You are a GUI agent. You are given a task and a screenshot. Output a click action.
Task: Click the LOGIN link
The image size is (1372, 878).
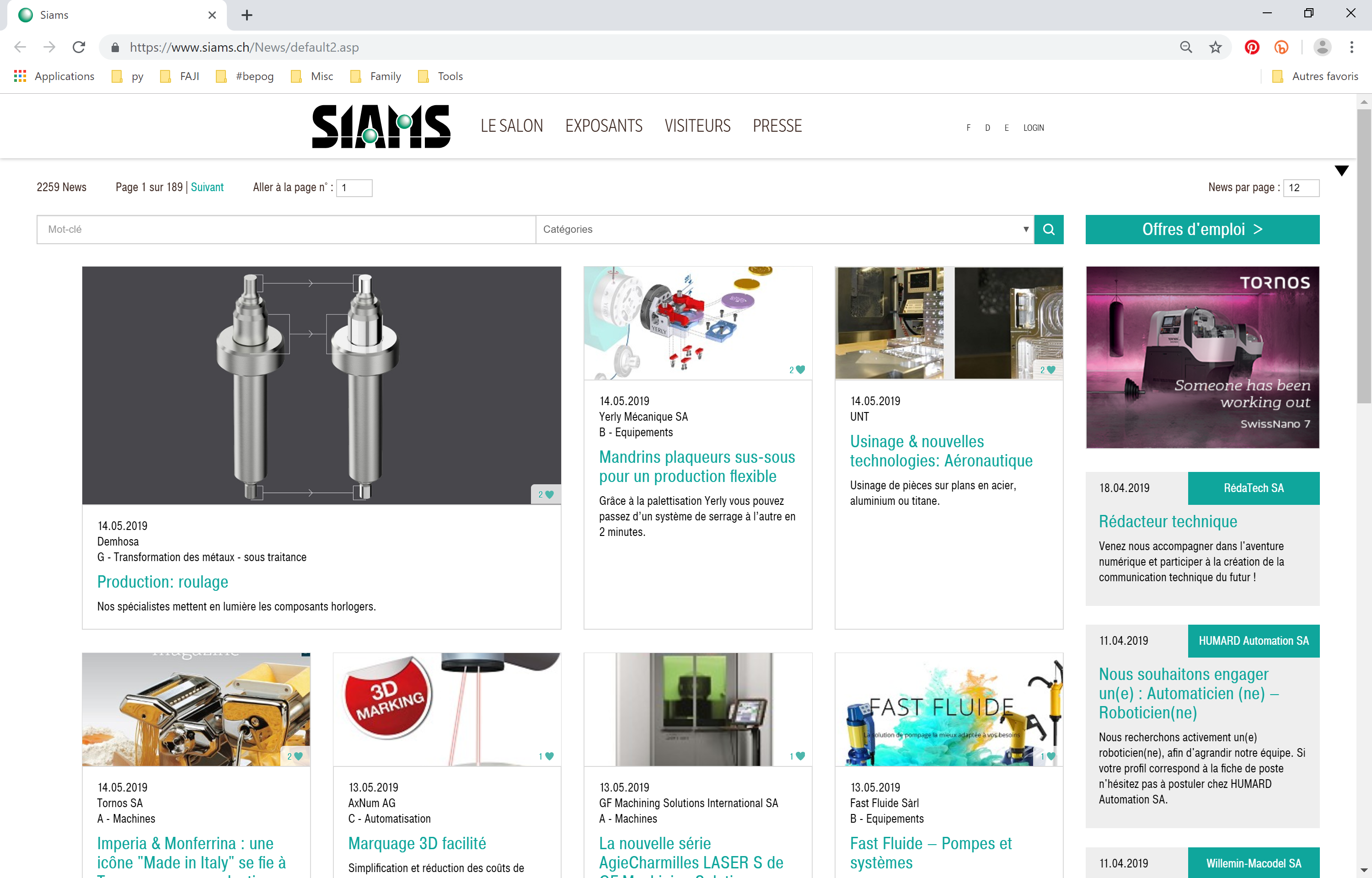click(1034, 128)
